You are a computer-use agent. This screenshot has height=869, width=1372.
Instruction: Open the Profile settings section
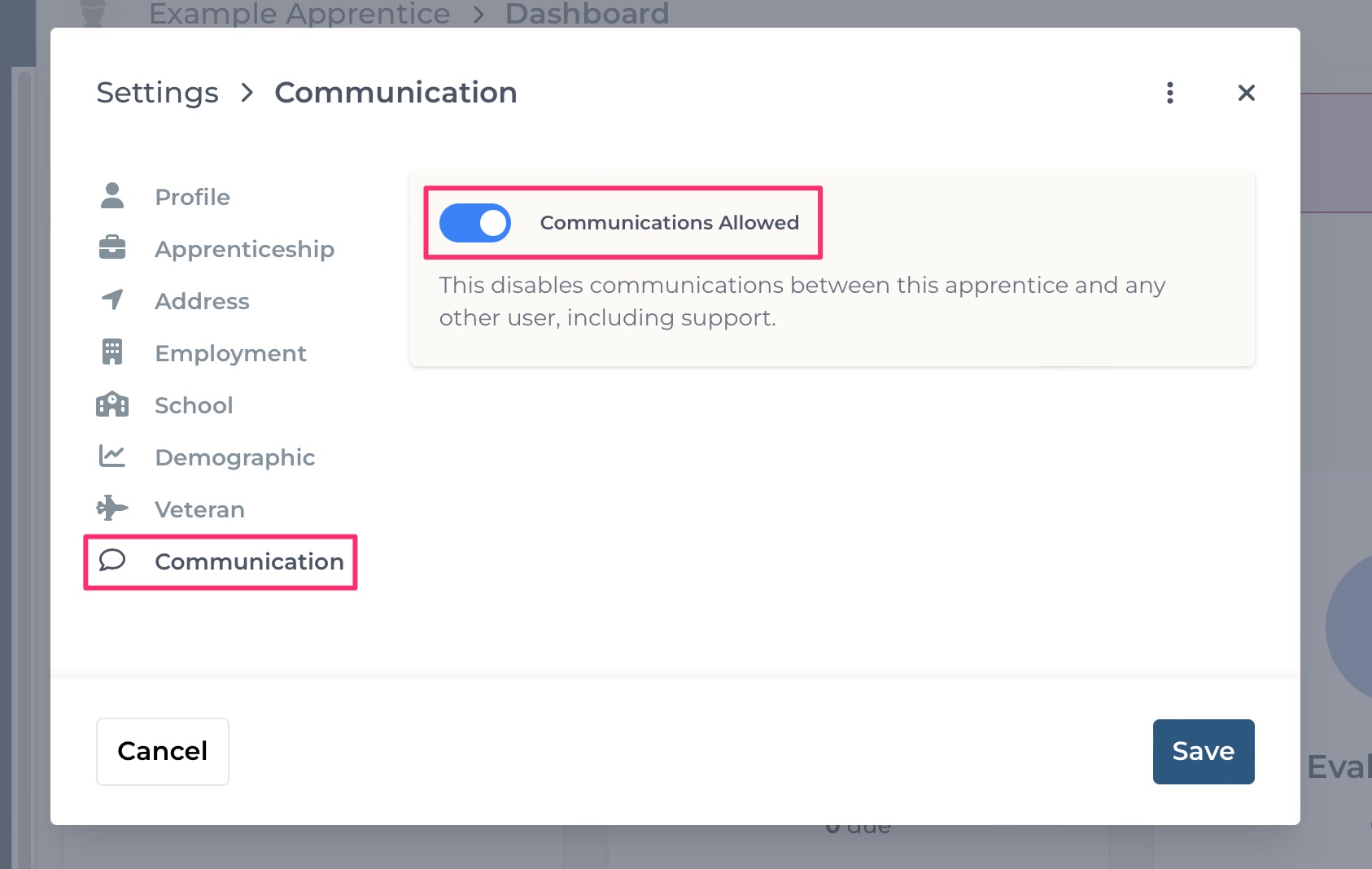click(x=193, y=197)
